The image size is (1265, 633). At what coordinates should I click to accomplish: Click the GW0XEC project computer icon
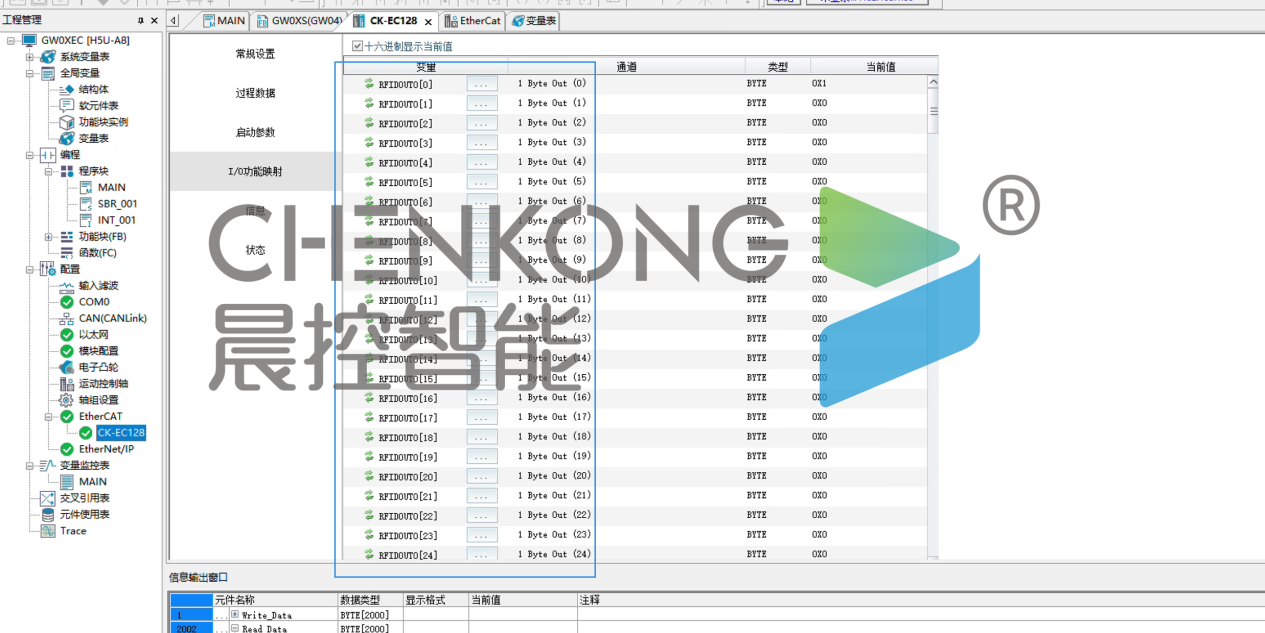point(29,40)
